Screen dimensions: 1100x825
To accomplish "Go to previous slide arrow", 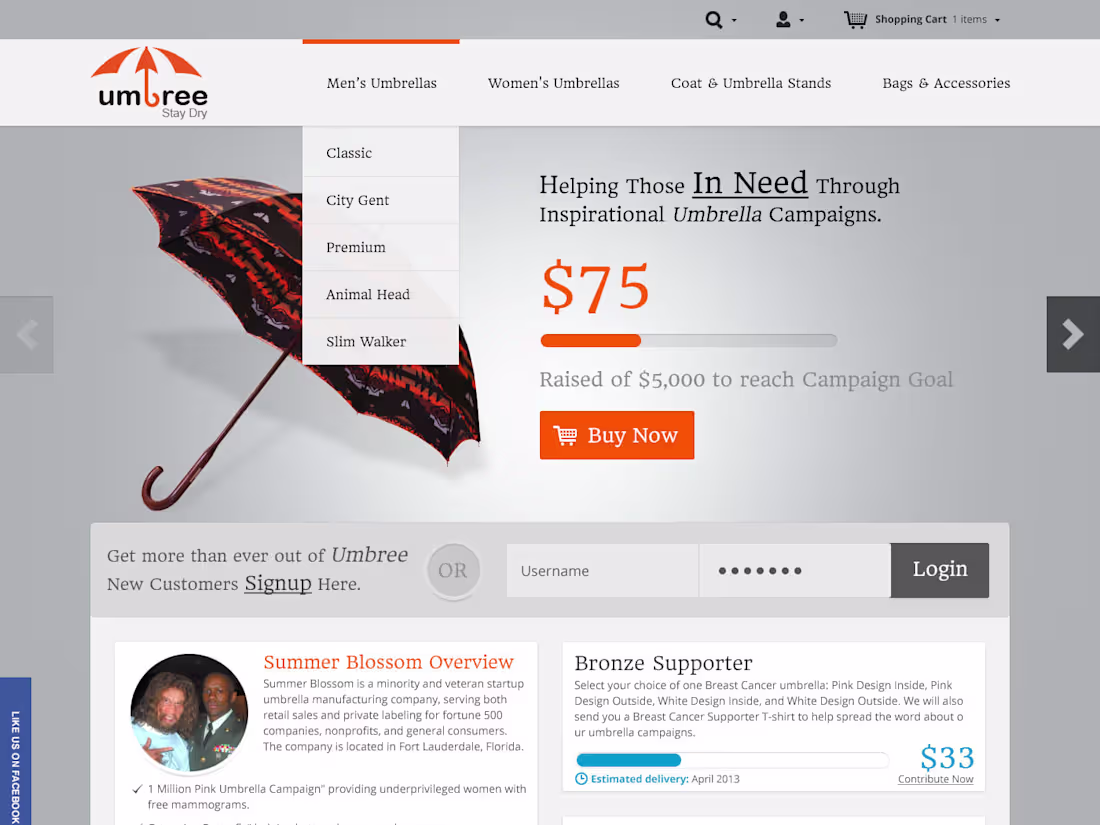I will point(27,334).
